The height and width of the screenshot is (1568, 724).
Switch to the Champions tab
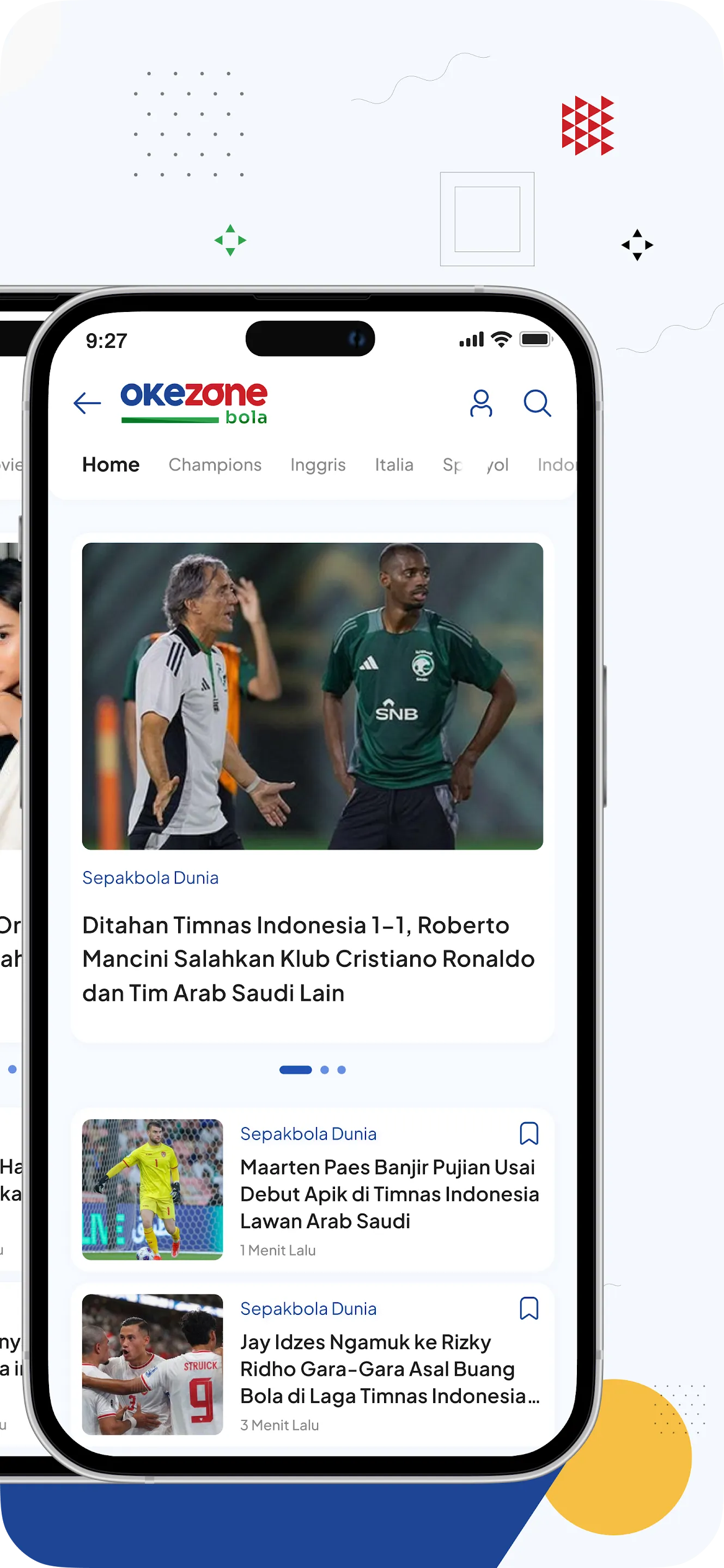(x=215, y=464)
